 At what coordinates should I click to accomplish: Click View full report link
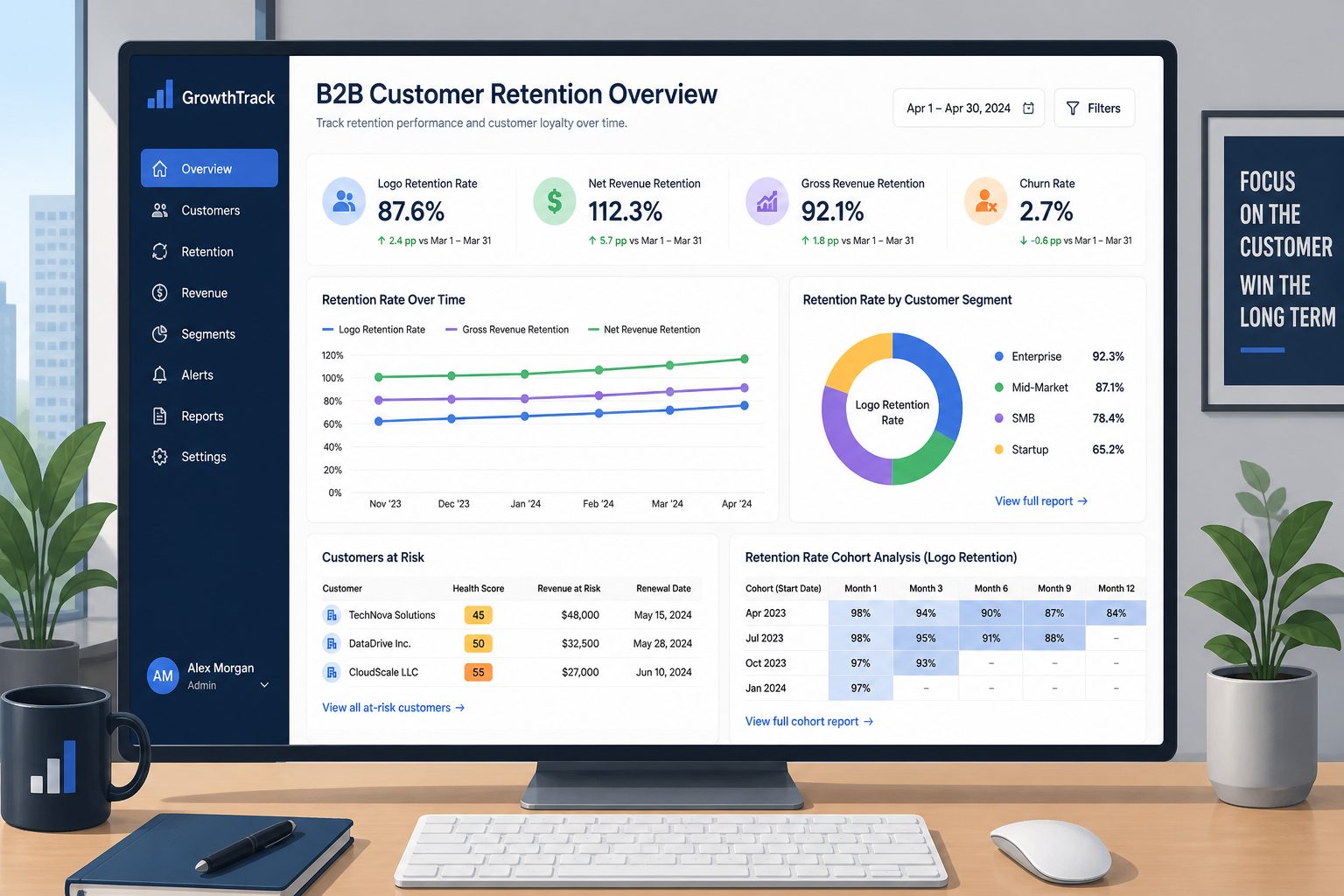(1041, 501)
